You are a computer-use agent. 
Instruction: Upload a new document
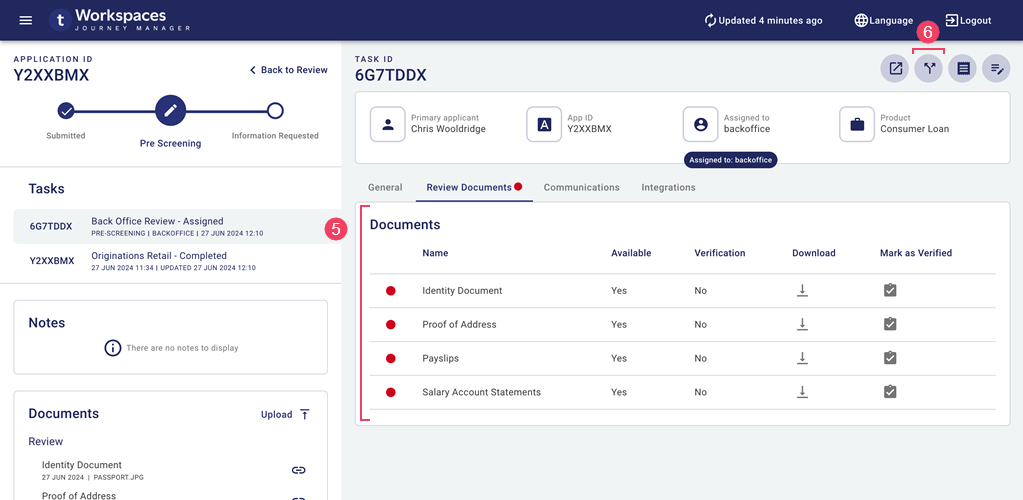[286, 414]
